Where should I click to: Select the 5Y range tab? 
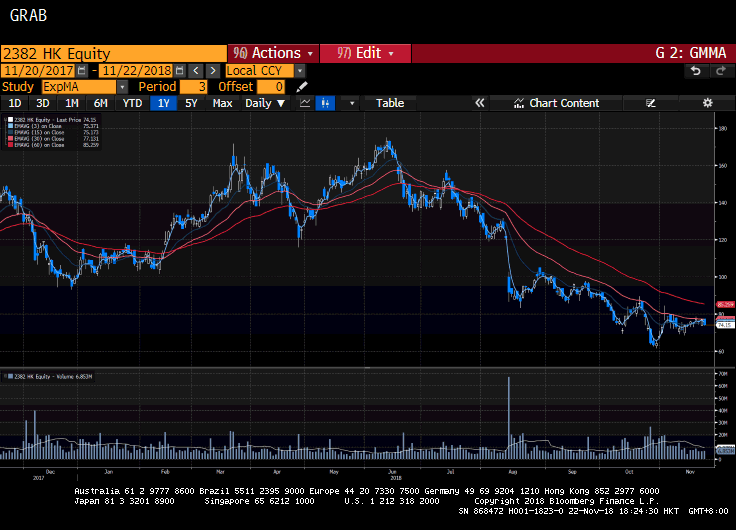191,103
